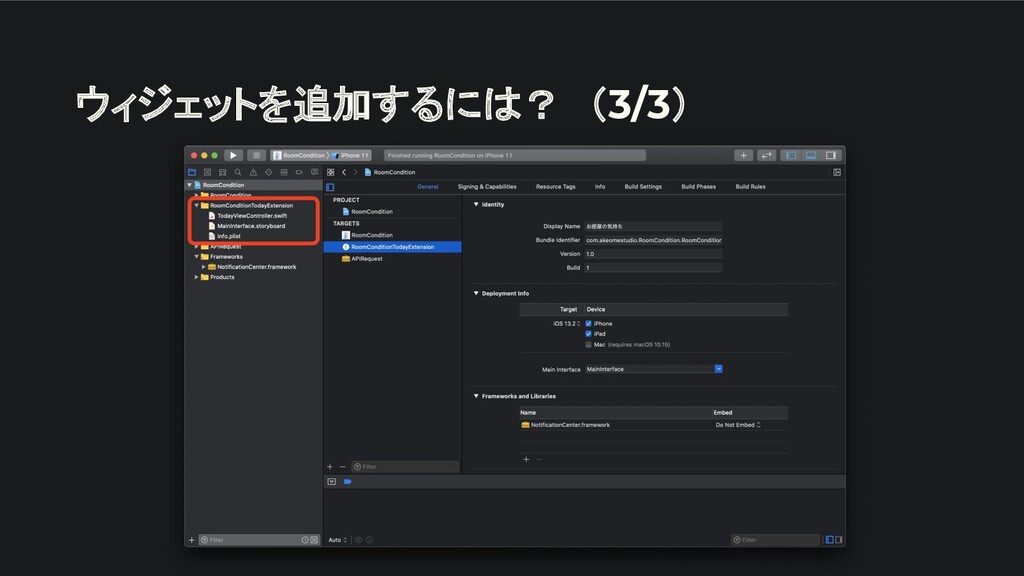Switch to the Info tab

pyautogui.click(x=600, y=187)
